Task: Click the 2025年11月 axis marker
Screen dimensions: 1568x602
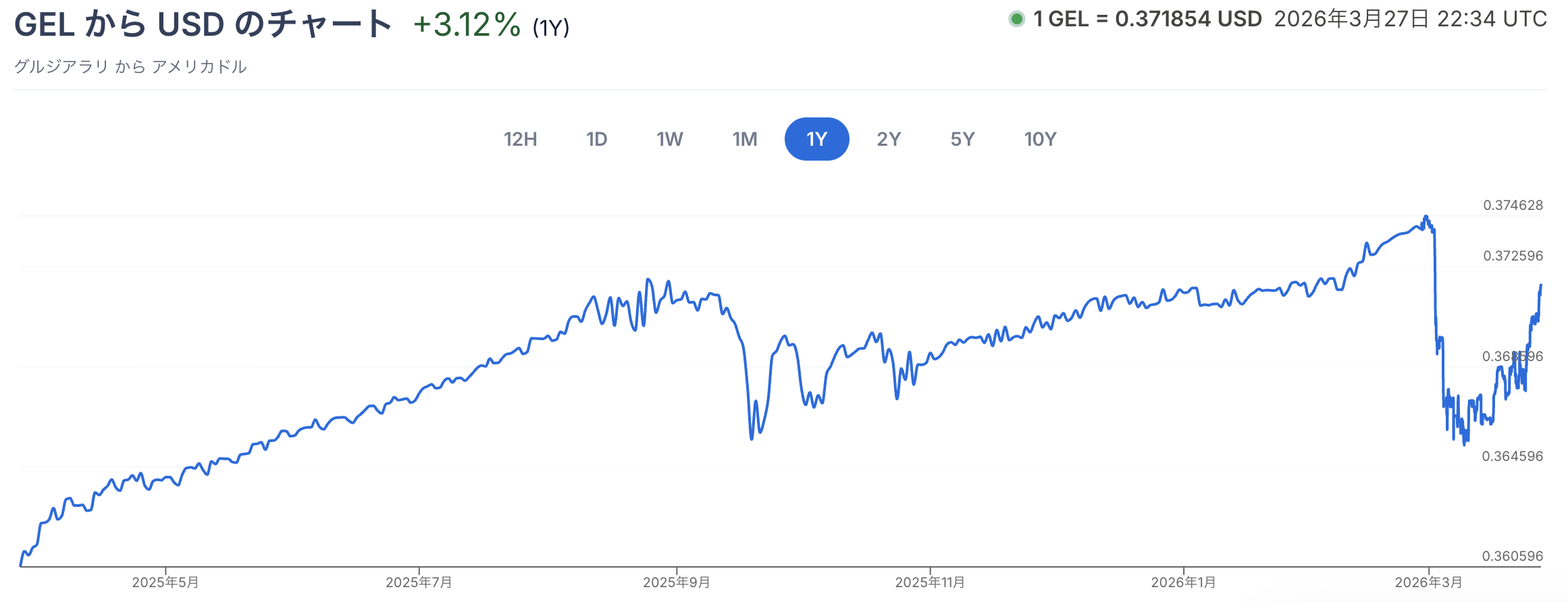Action: coord(930,582)
